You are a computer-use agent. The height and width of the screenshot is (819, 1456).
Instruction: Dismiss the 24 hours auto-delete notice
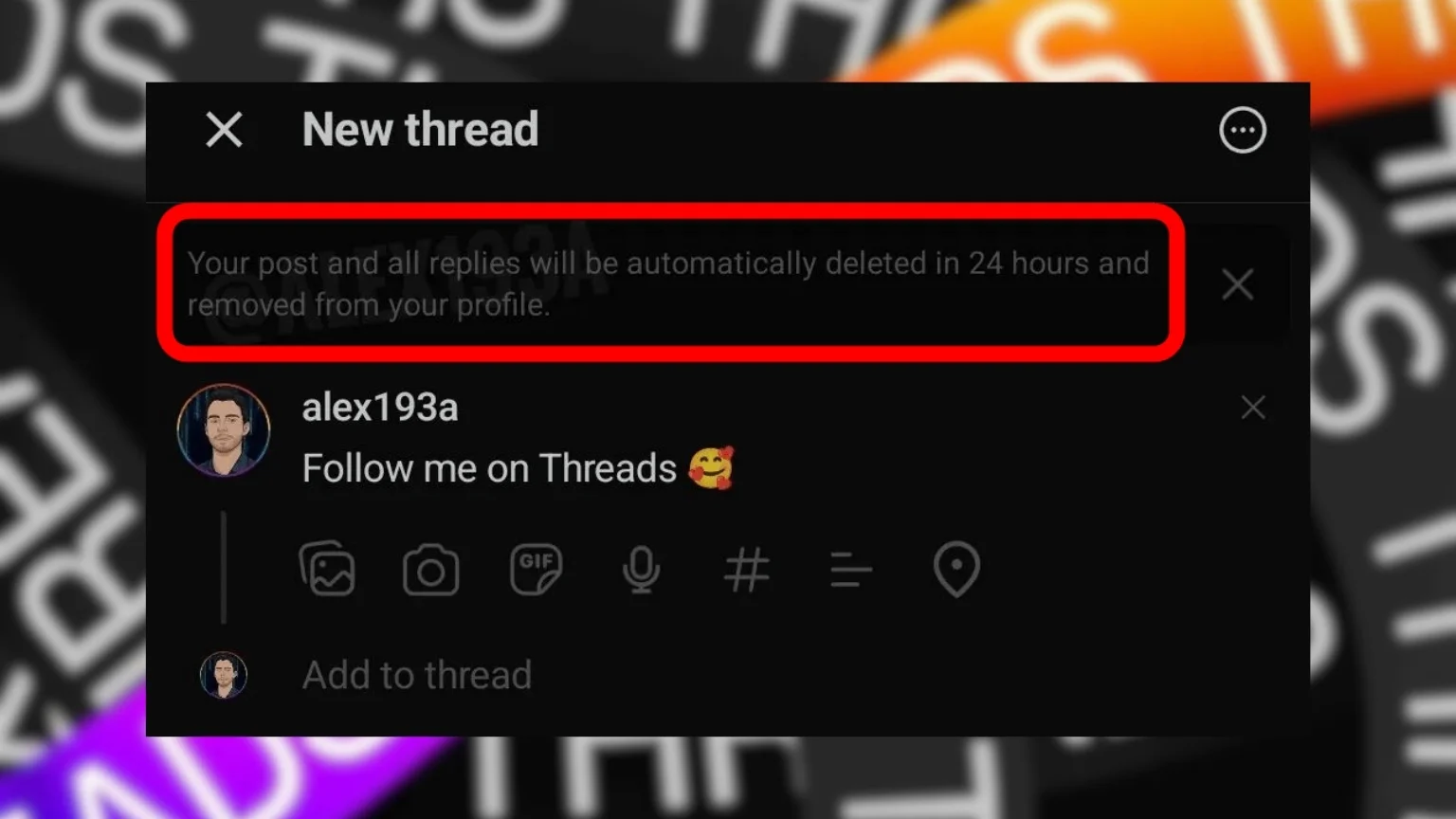1238,284
